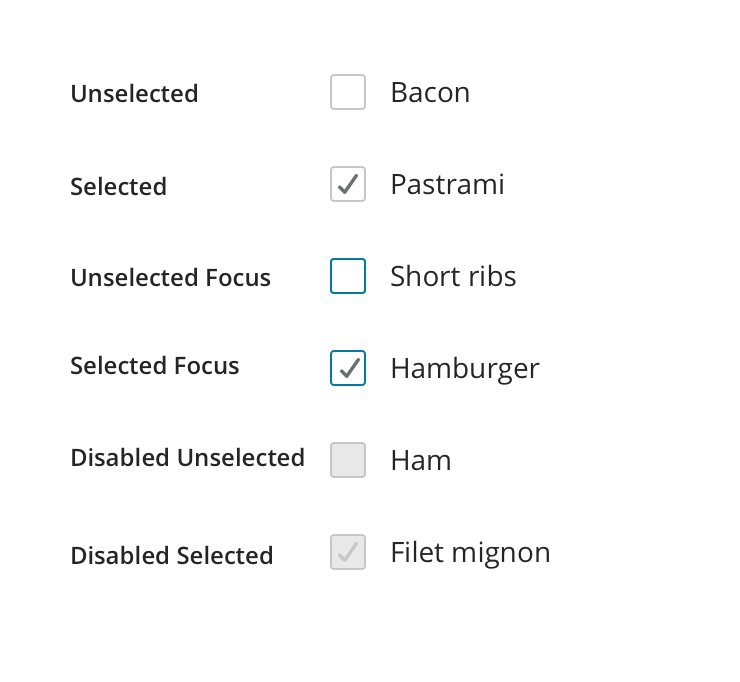
Task: Uncheck the Pastrami checkbox
Action: (348, 184)
